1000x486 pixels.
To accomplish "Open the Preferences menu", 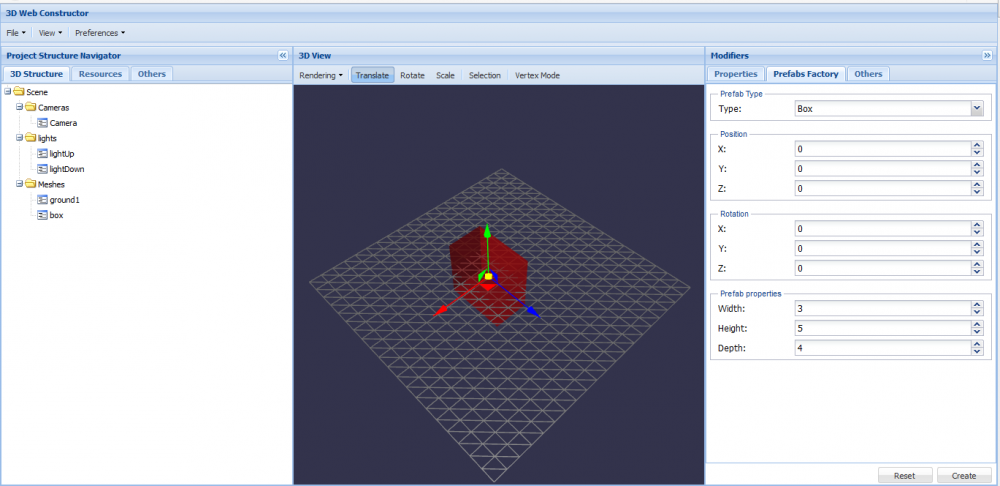I will pos(100,33).
